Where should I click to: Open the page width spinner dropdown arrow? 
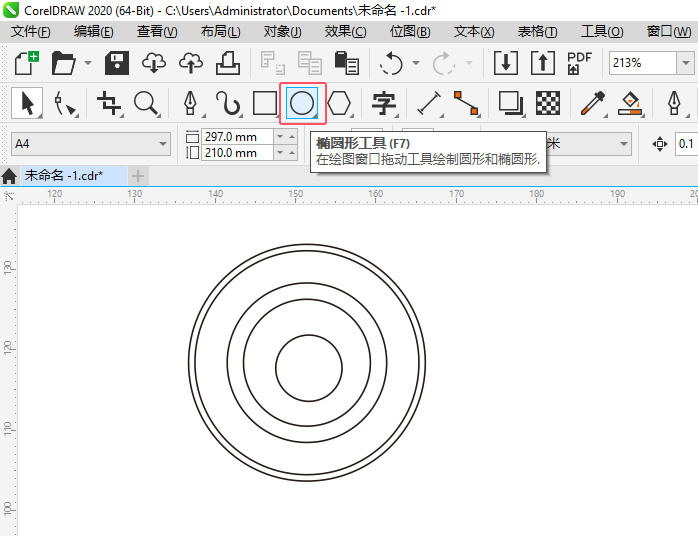pyautogui.click(x=280, y=136)
